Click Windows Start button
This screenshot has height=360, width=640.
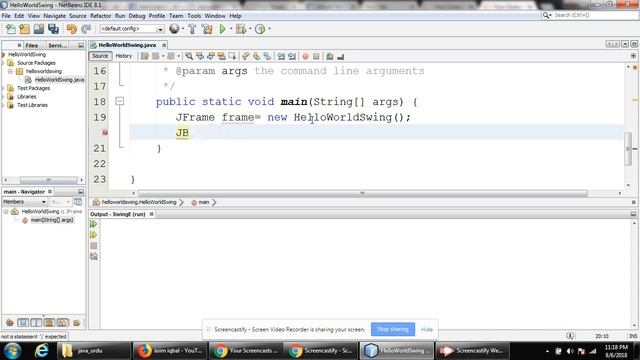[x=13, y=351]
